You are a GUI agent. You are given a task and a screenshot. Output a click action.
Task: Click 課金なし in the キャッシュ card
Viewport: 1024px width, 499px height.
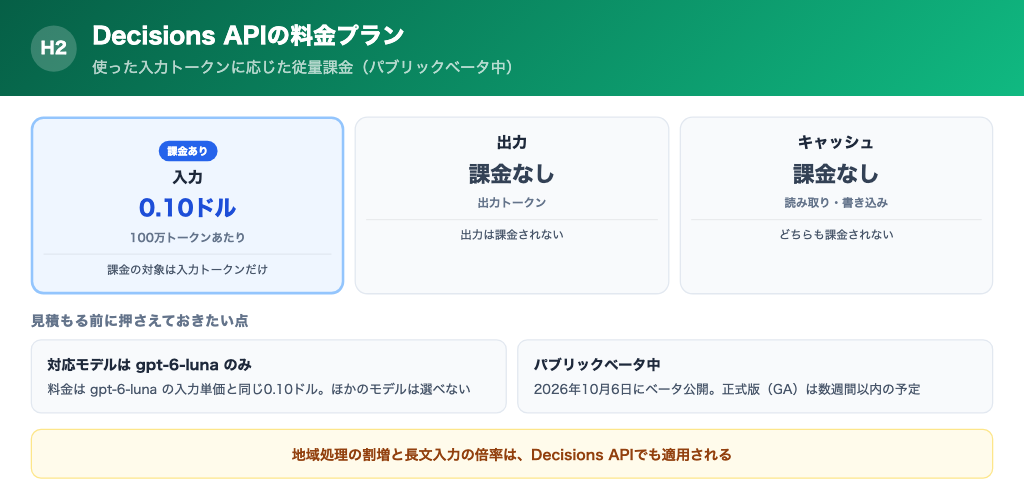click(x=836, y=174)
